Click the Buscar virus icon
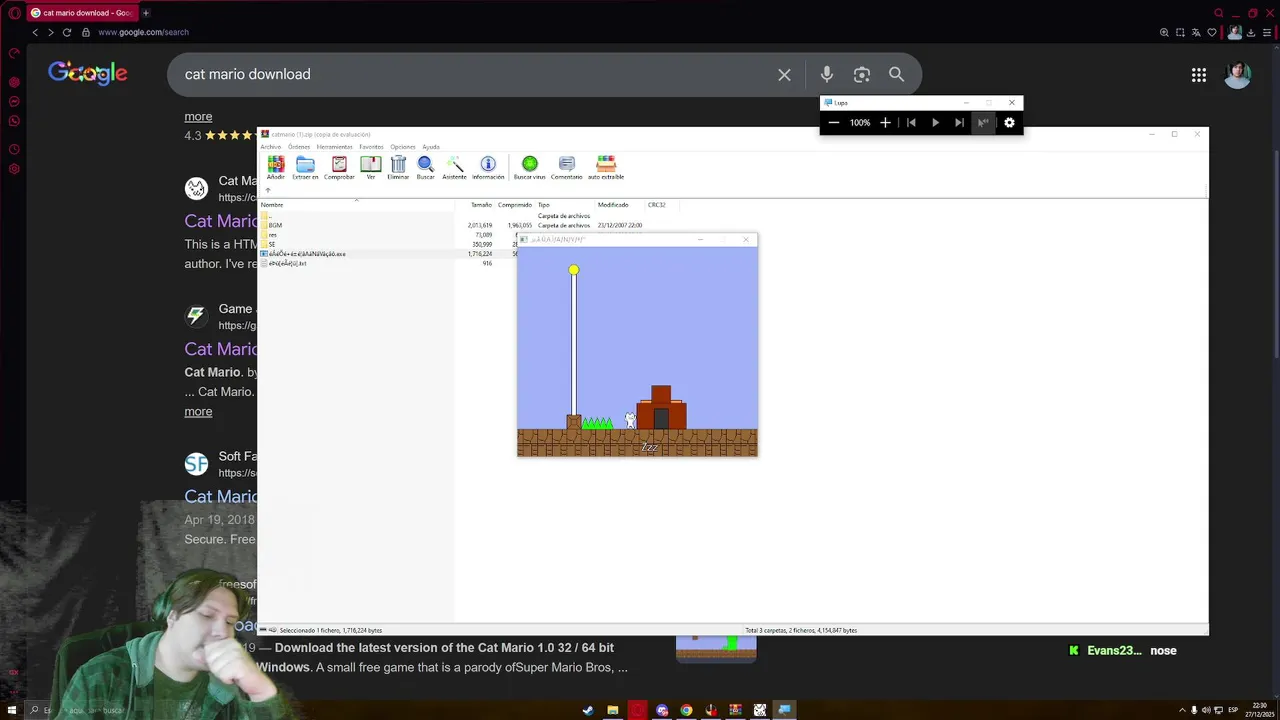1280x720 pixels. (x=529, y=167)
